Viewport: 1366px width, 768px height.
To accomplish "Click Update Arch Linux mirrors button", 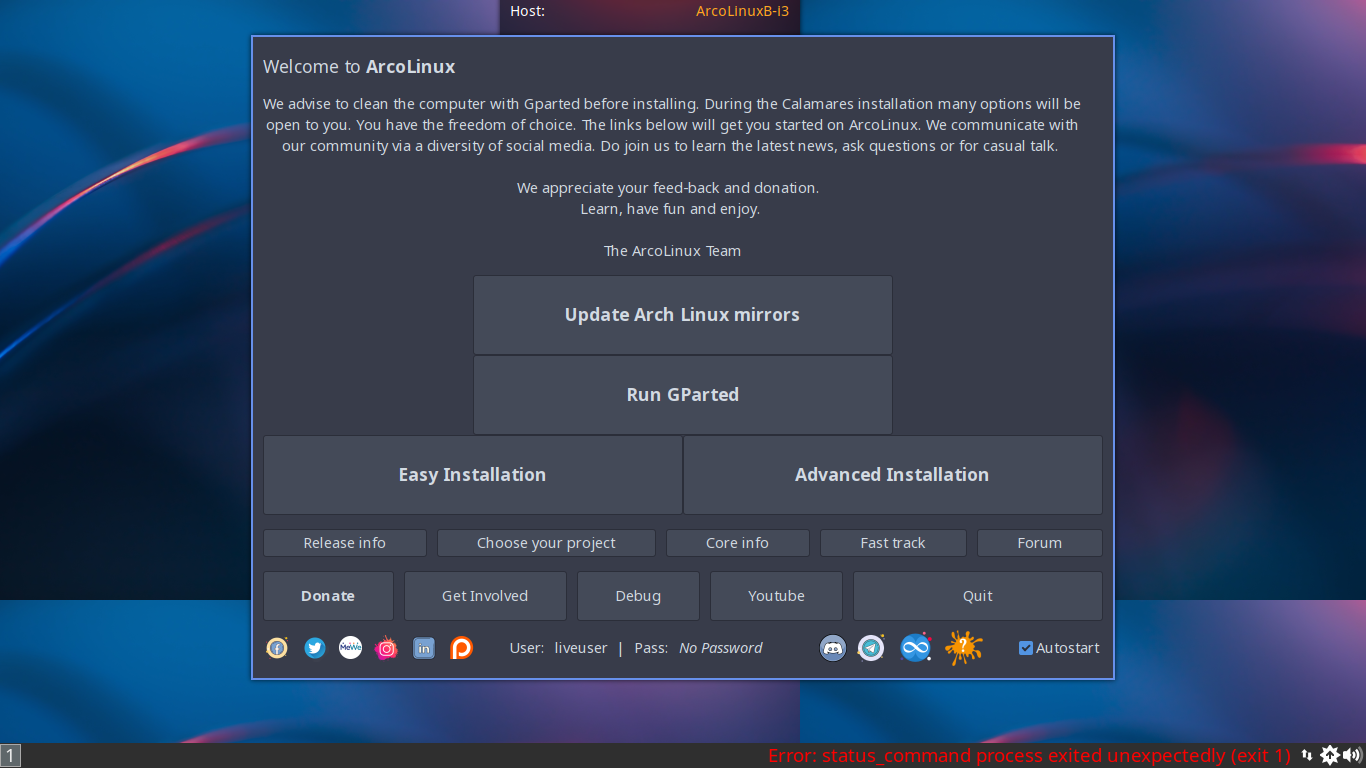I will pos(683,315).
